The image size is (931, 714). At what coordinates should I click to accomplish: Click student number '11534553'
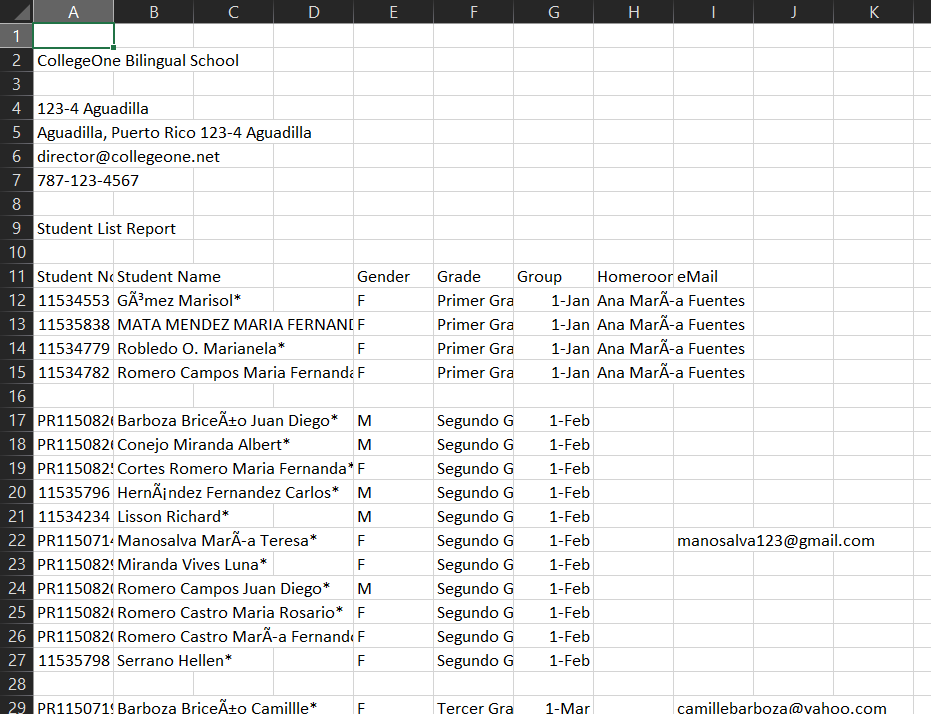[x=74, y=300]
